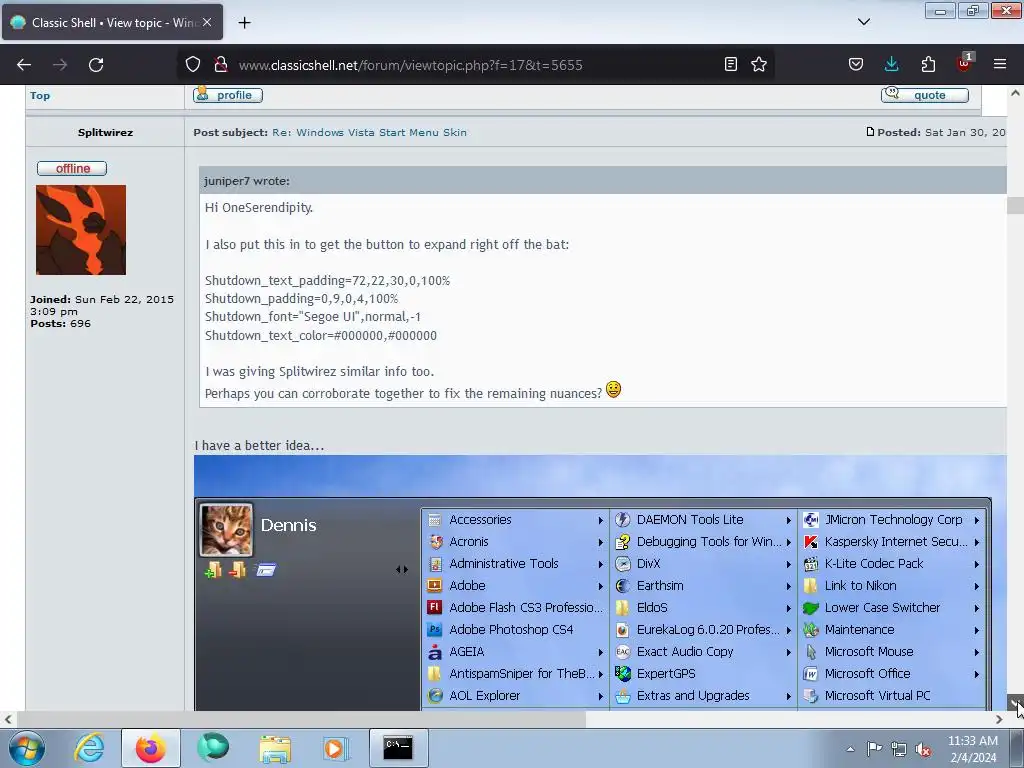Click the Debugging Tools for Windows icon
Screen dimensions: 1024x768
(623, 541)
